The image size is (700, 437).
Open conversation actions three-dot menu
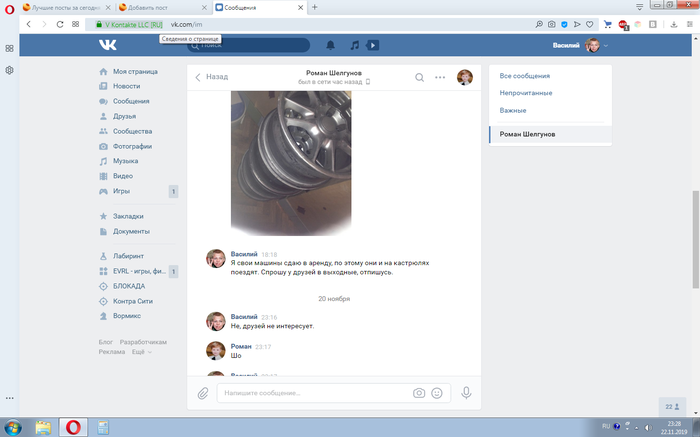(440, 77)
